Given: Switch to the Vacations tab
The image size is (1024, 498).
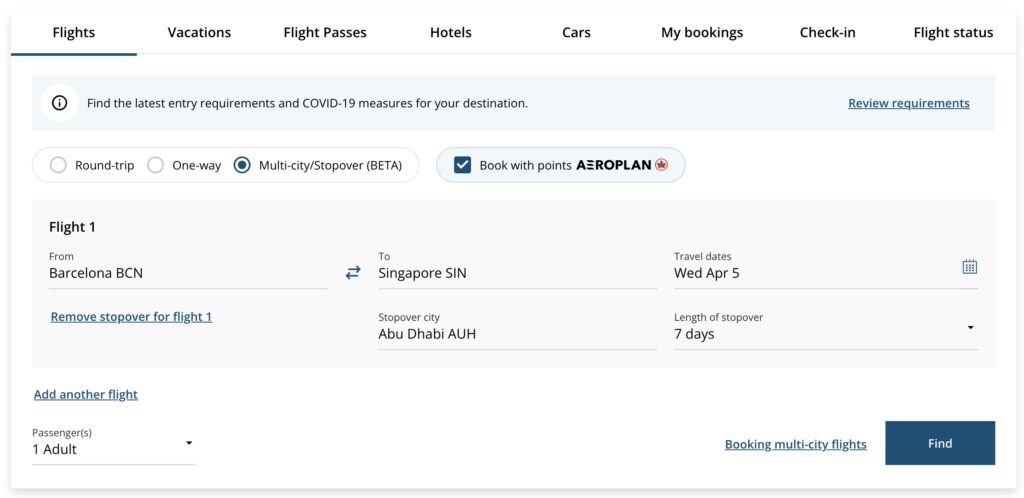Looking at the screenshot, I should pos(199,32).
